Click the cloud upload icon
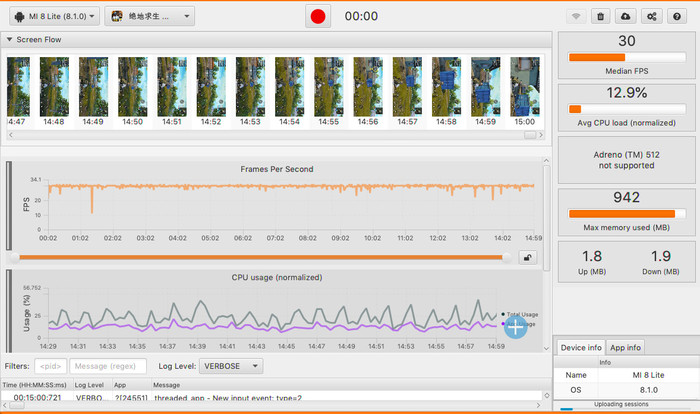700x414 pixels. [626, 17]
